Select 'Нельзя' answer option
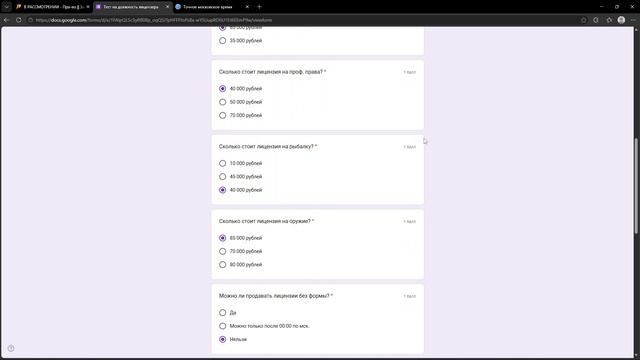The image size is (640, 360). (x=222, y=340)
